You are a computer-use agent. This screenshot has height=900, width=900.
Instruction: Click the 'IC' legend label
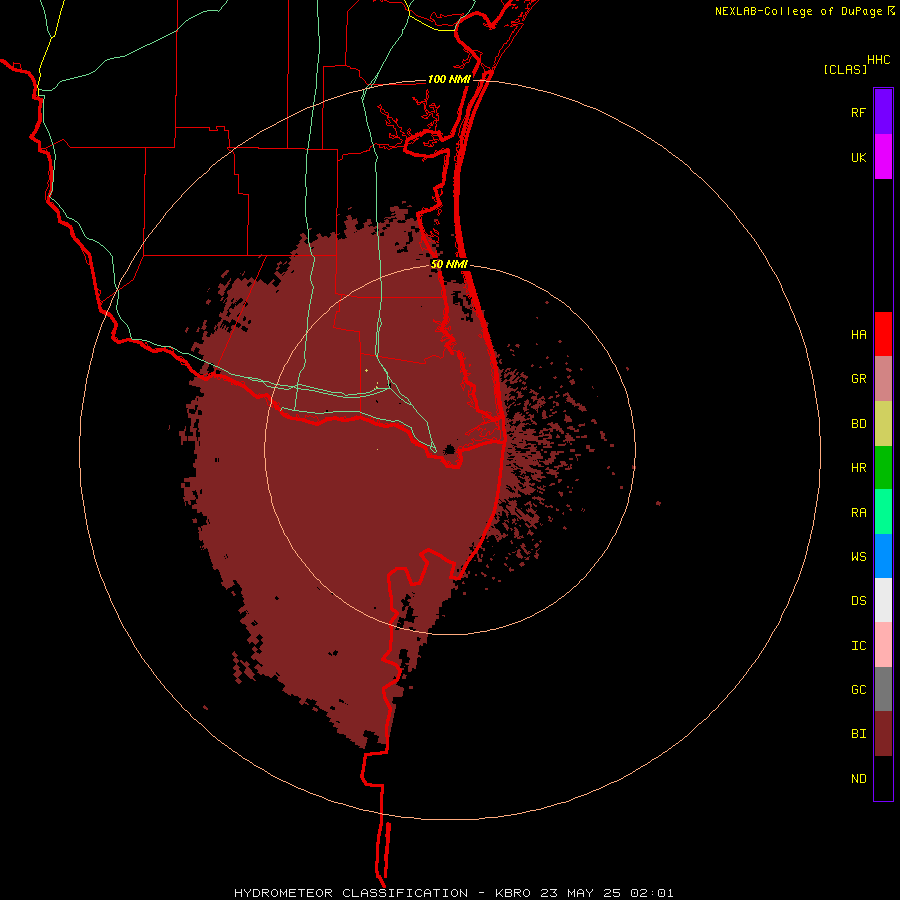[858, 645]
